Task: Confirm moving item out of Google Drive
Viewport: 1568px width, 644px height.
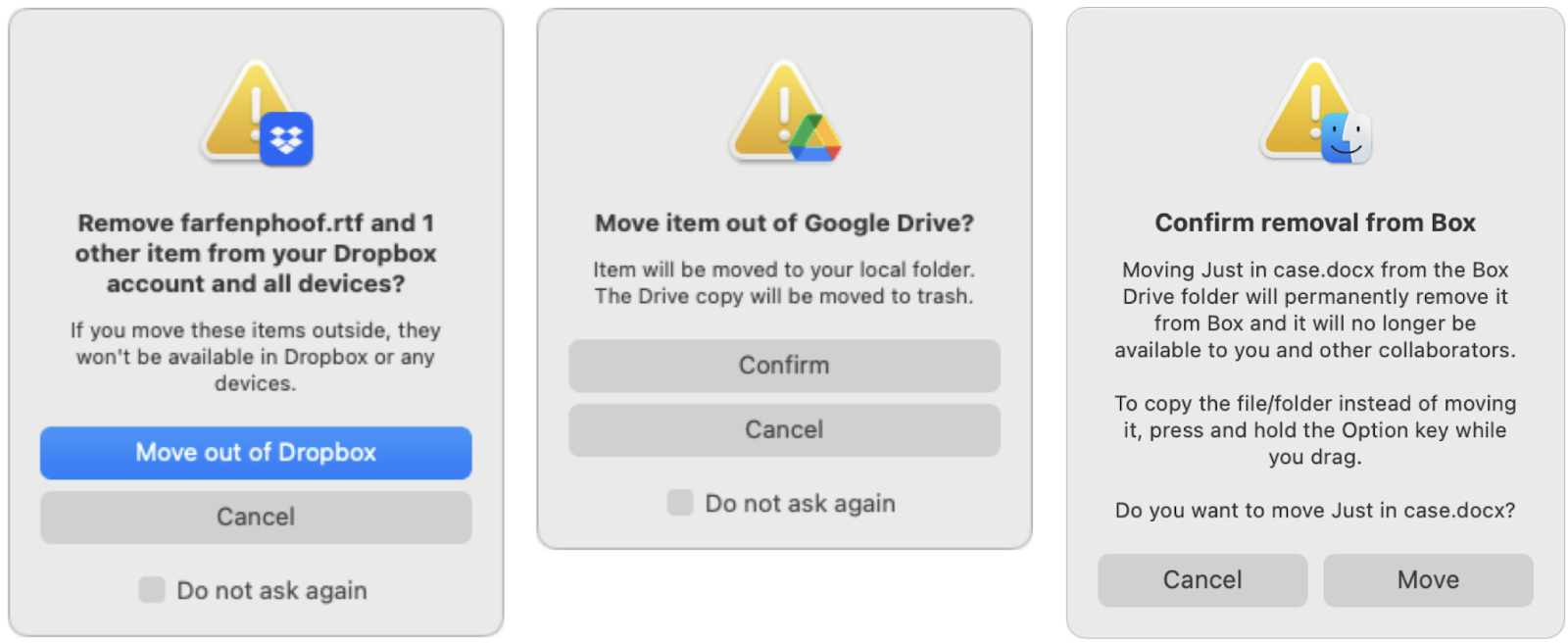Action: click(x=784, y=366)
